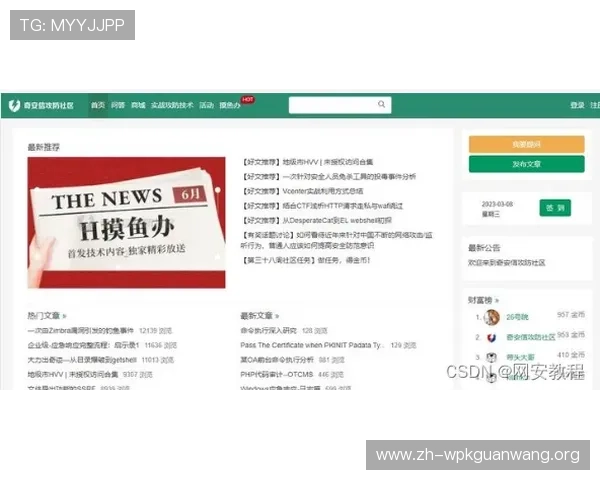The image size is (600, 480).
Task: Open avatar of 奇安信攻防社区 in wealth ranking
Action: pyautogui.click(x=491, y=338)
